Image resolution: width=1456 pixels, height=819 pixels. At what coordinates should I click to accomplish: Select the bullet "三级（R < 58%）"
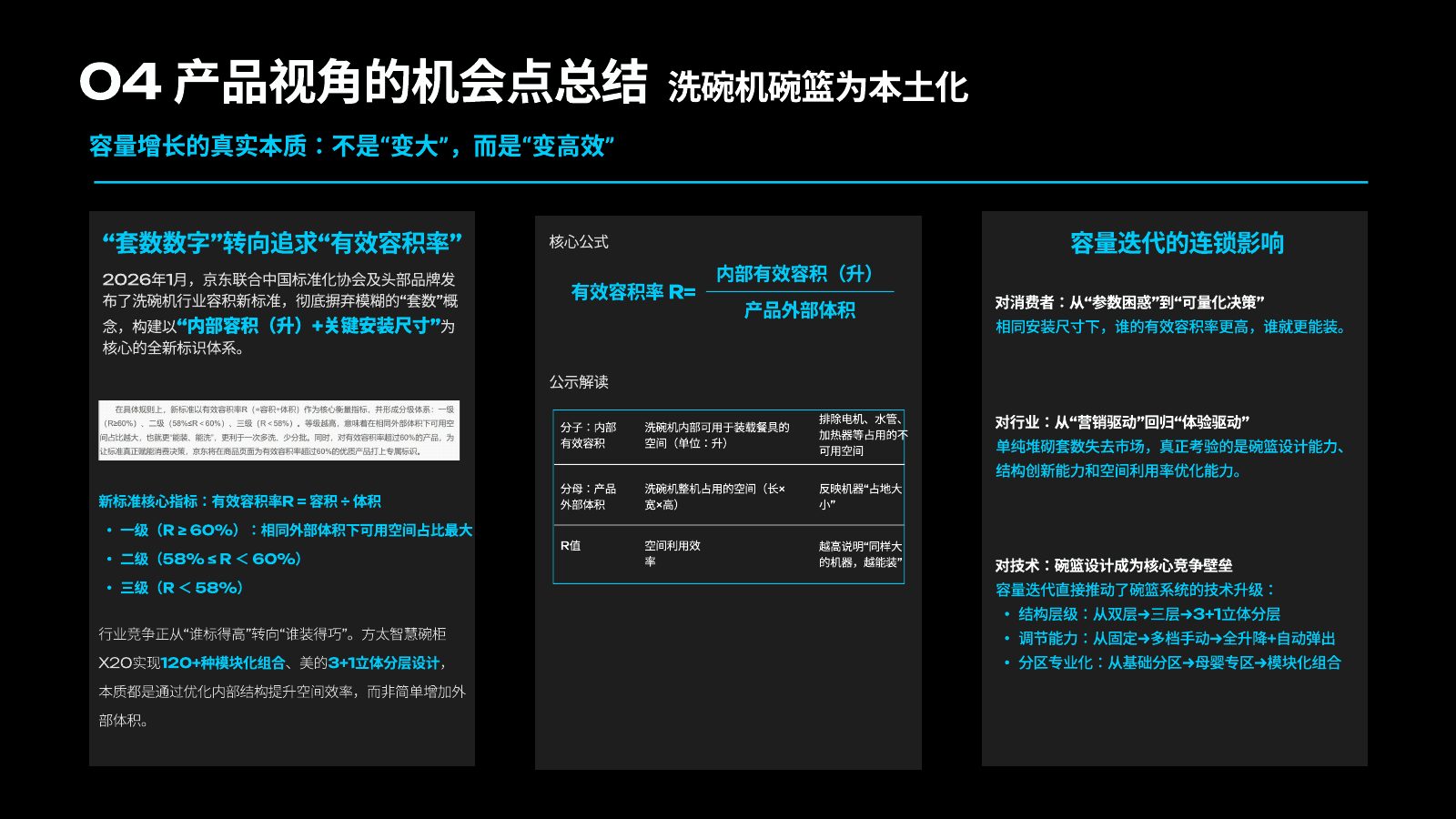(x=182, y=588)
